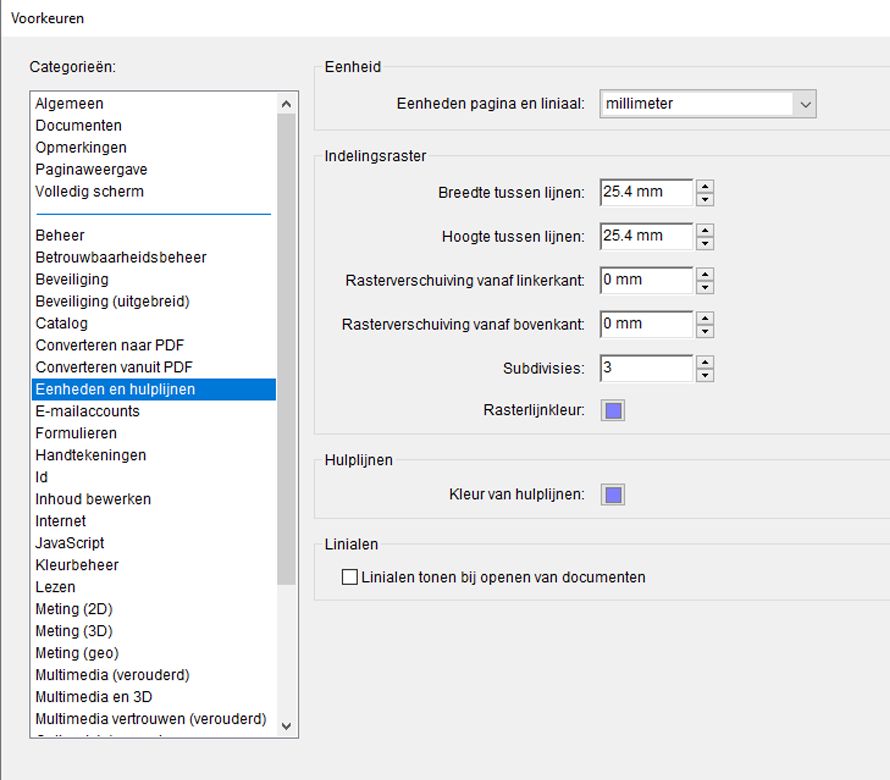Image resolution: width=890 pixels, height=780 pixels.
Task: Open Beveiliging (uitgebreid) category
Action: [x=112, y=301]
